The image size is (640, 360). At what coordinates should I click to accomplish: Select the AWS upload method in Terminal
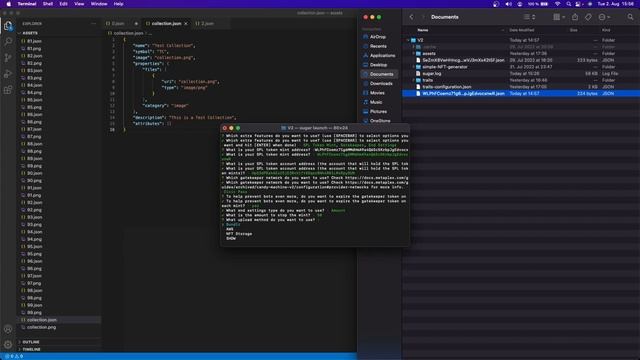pos(229,229)
